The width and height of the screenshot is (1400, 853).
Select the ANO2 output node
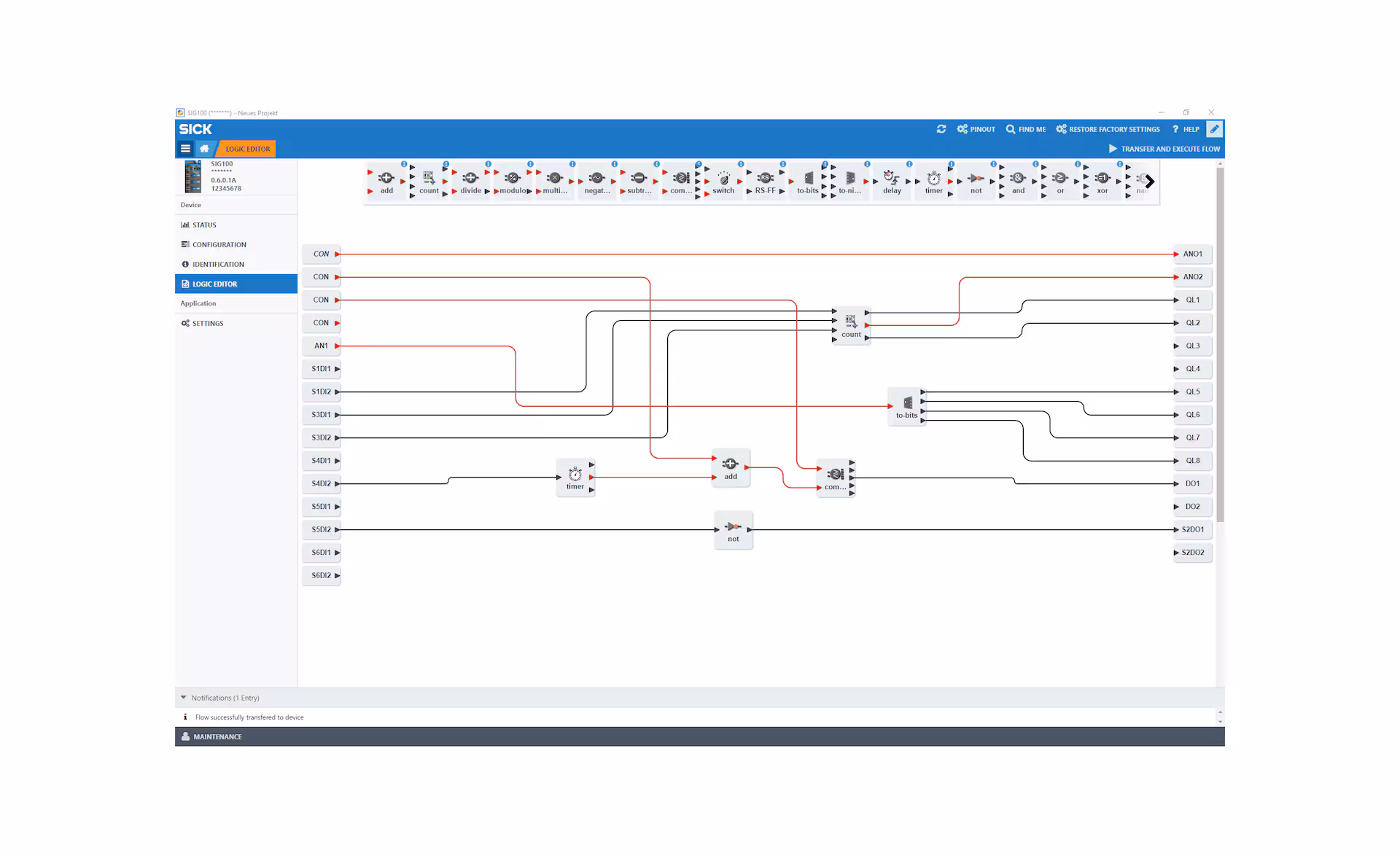tap(1192, 277)
